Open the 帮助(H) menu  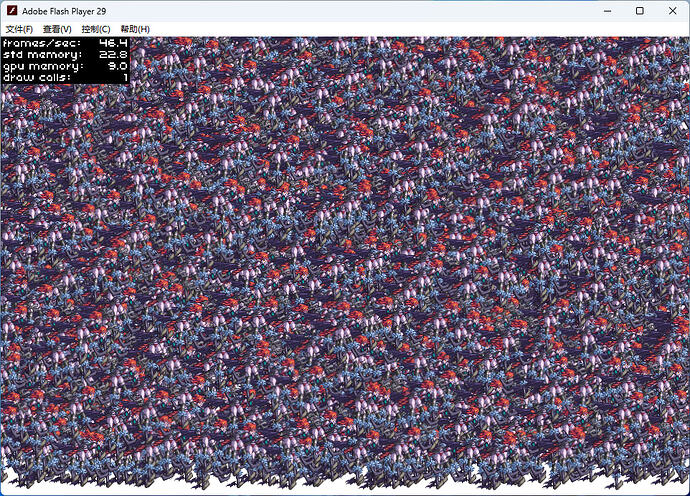[x=135, y=29]
